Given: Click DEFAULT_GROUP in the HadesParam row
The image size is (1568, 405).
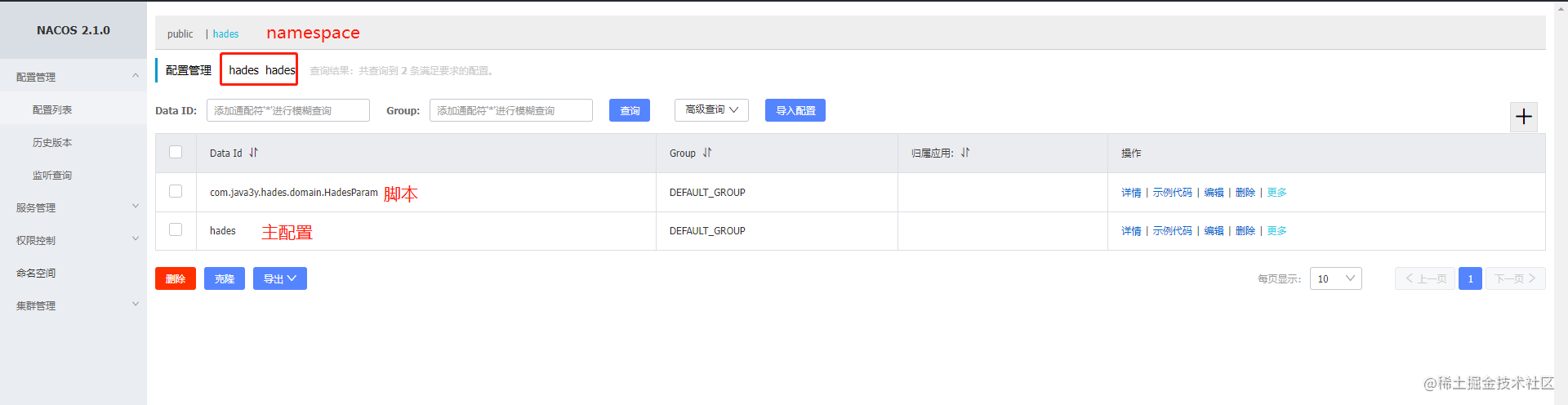Looking at the screenshot, I should 707,193.
